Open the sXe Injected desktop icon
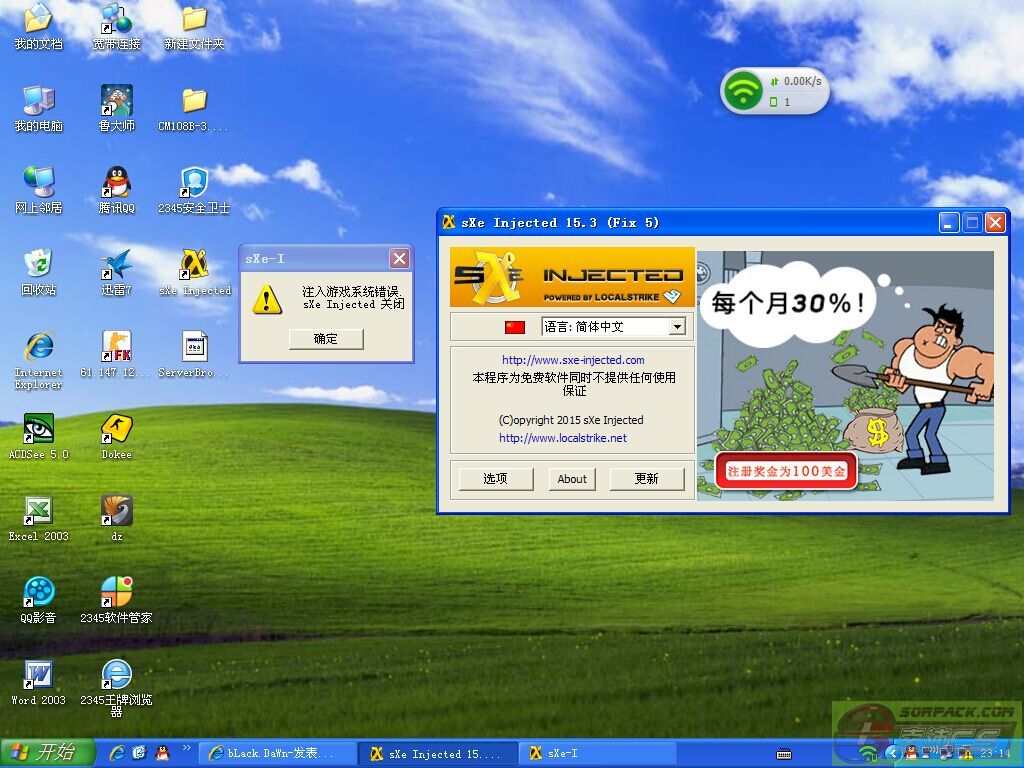Image resolution: width=1024 pixels, height=768 pixels. (194, 266)
